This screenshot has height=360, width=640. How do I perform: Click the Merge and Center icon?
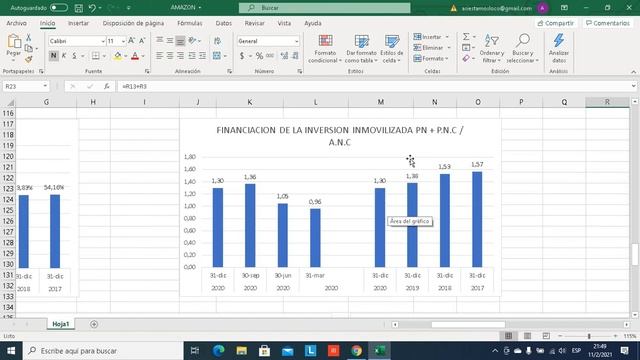pos(217,56)
